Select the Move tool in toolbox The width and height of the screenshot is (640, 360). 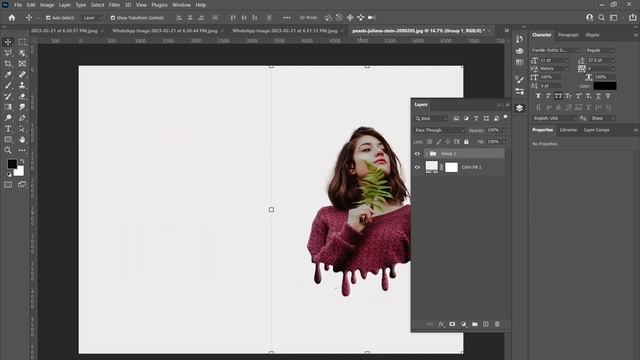pos(8,42)
